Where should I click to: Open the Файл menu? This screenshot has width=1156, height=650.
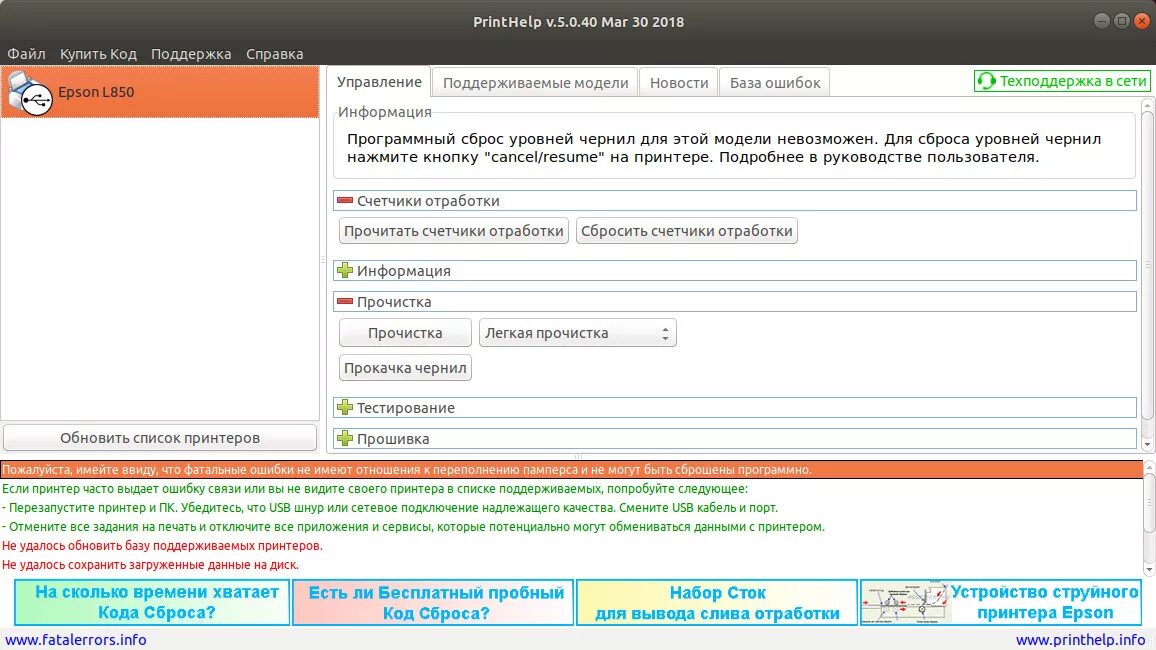click(27, 54)
